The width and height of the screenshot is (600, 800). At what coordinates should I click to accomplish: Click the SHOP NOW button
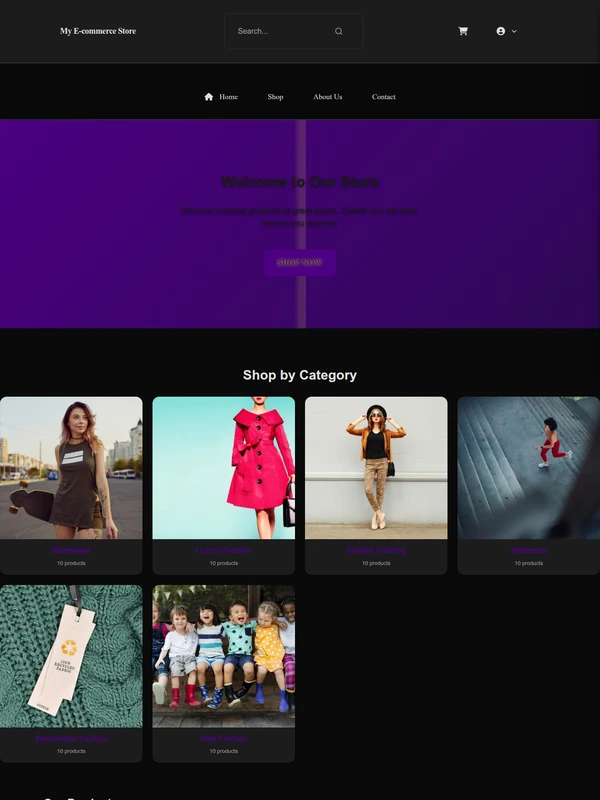(299, 263)
